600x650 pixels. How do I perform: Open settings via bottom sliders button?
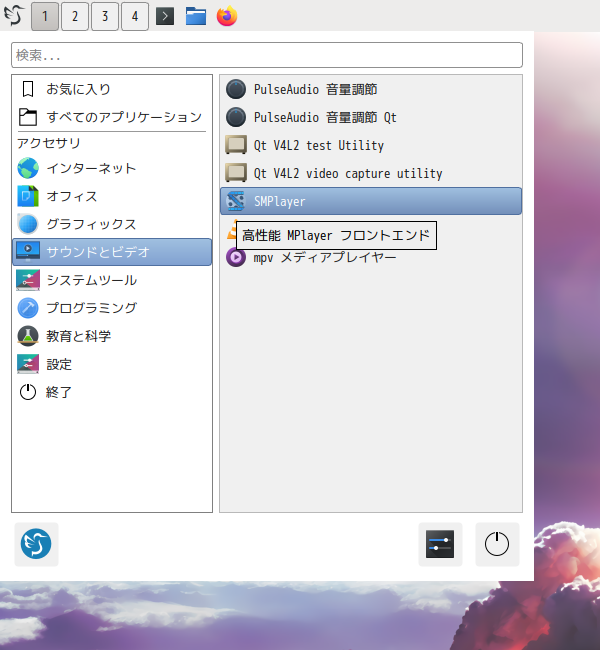pos(440,544)
